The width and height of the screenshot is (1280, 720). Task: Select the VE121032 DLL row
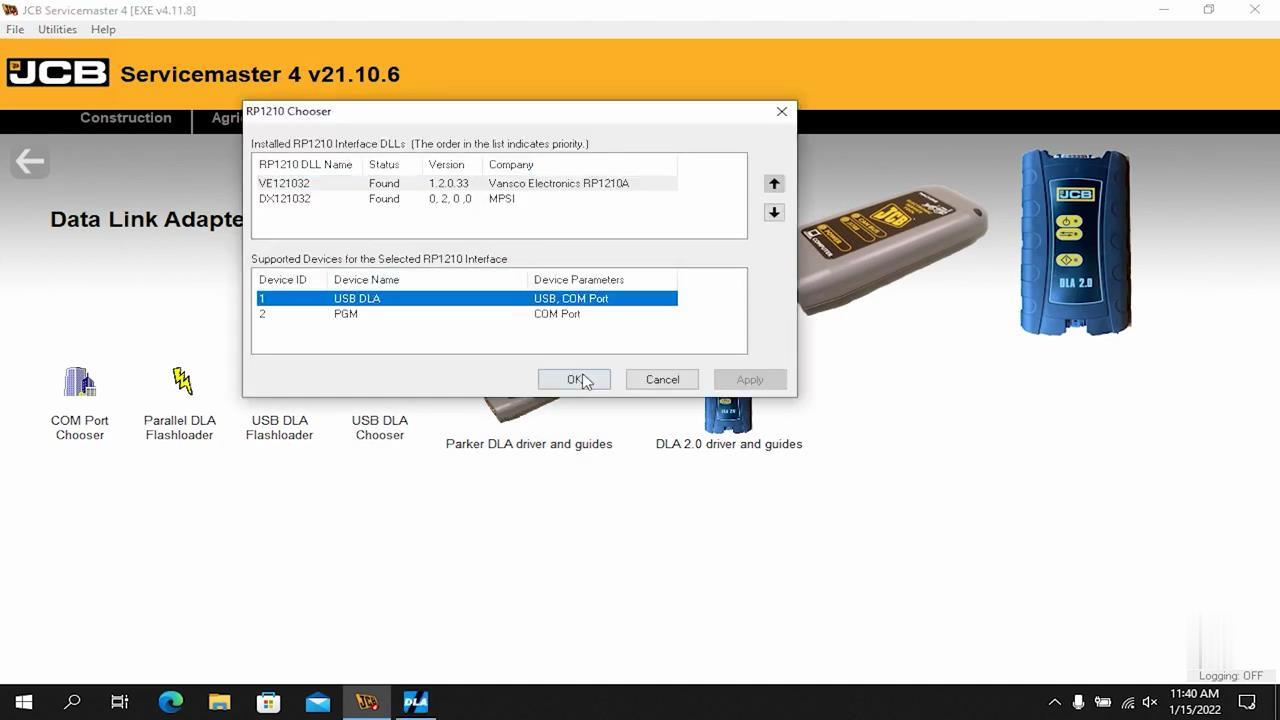point(465,183)
